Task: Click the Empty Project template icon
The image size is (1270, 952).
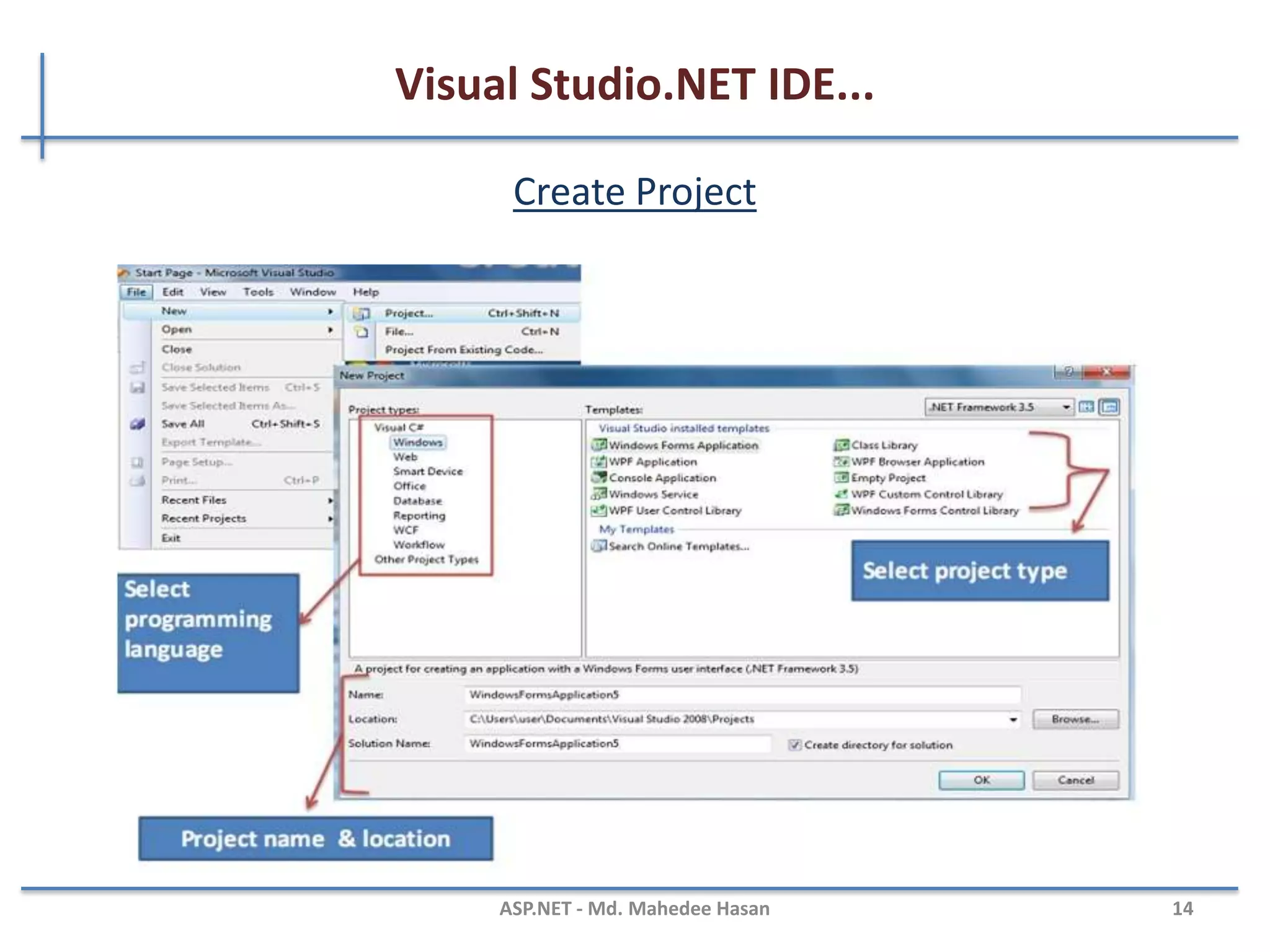Action: [841, 478]
